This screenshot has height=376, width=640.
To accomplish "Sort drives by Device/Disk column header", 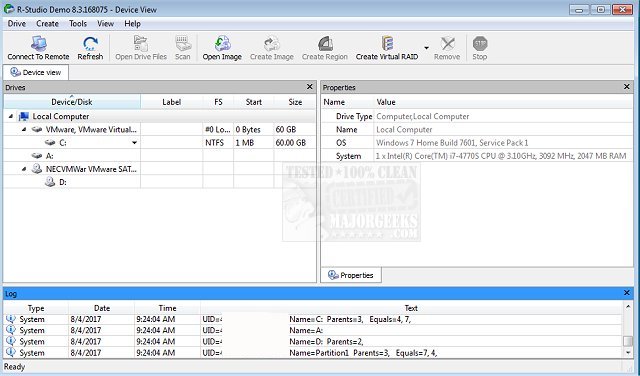I will (72, 102).
